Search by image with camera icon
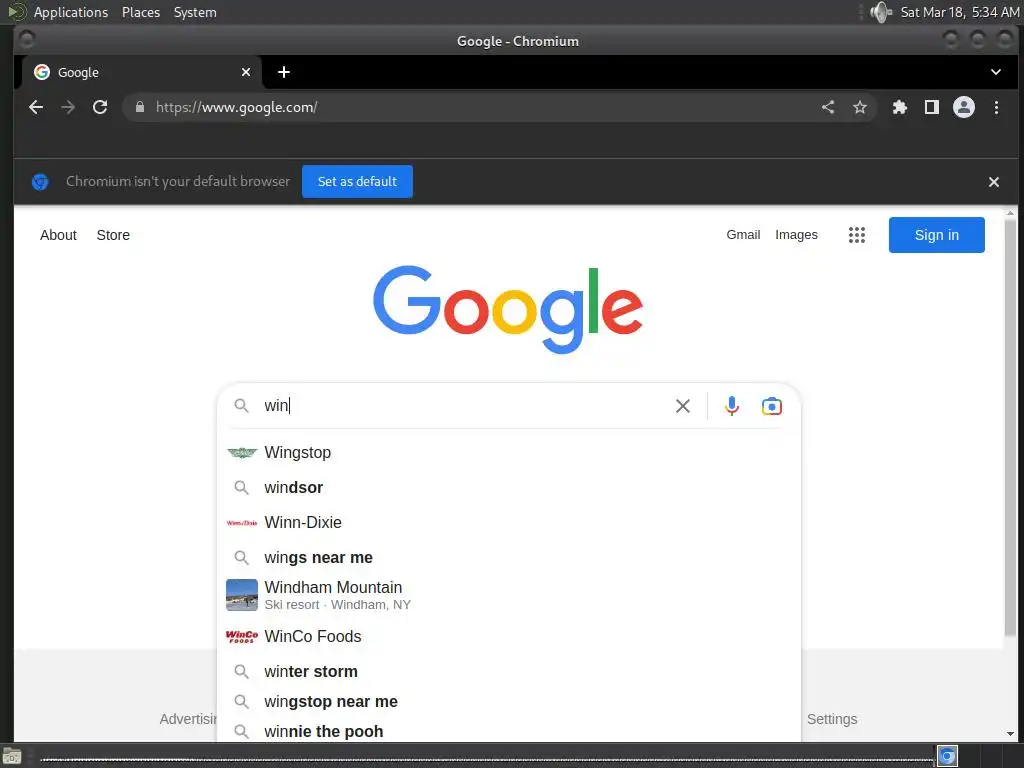The height and width of the screenshot is (768, 1024). pos(771,406)
